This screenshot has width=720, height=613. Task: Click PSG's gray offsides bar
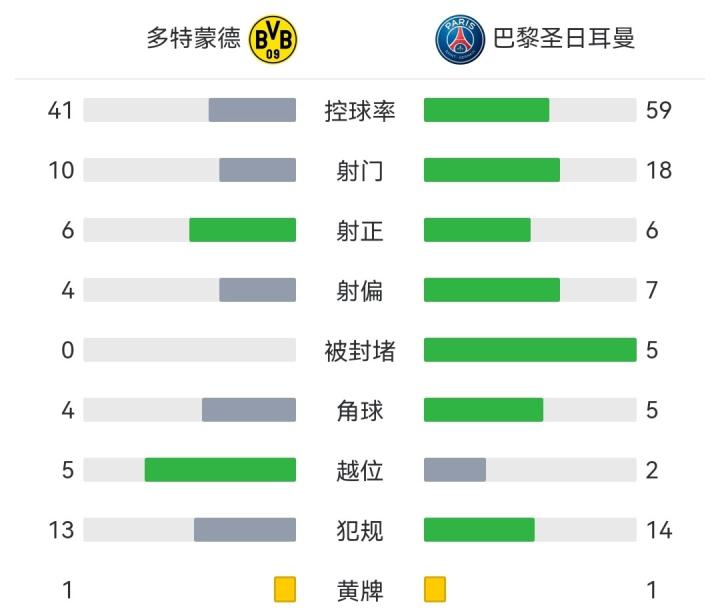tap(455, 470)
